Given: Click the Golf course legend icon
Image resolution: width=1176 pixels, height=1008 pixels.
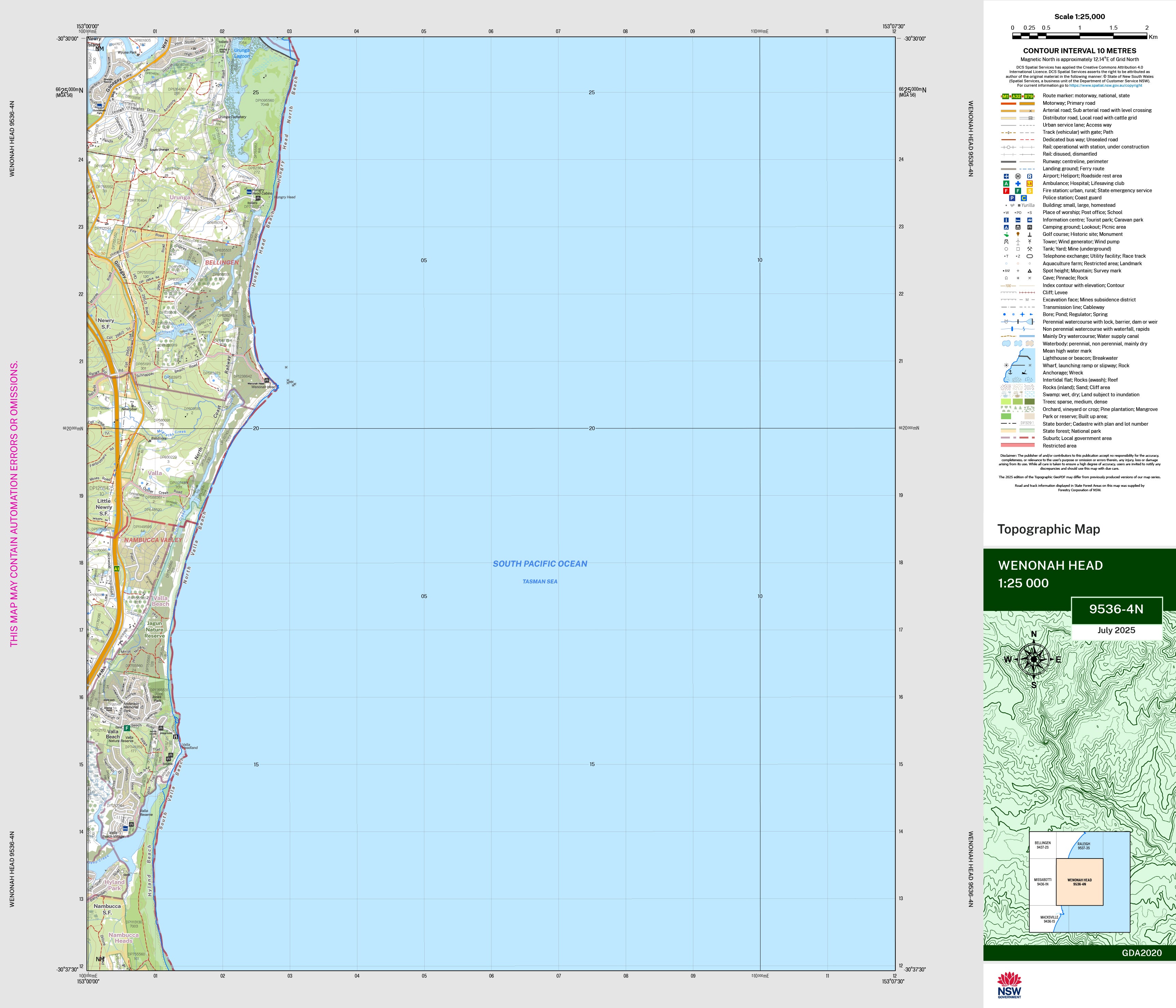Looking at the screenshot, I should [1006, 235].
